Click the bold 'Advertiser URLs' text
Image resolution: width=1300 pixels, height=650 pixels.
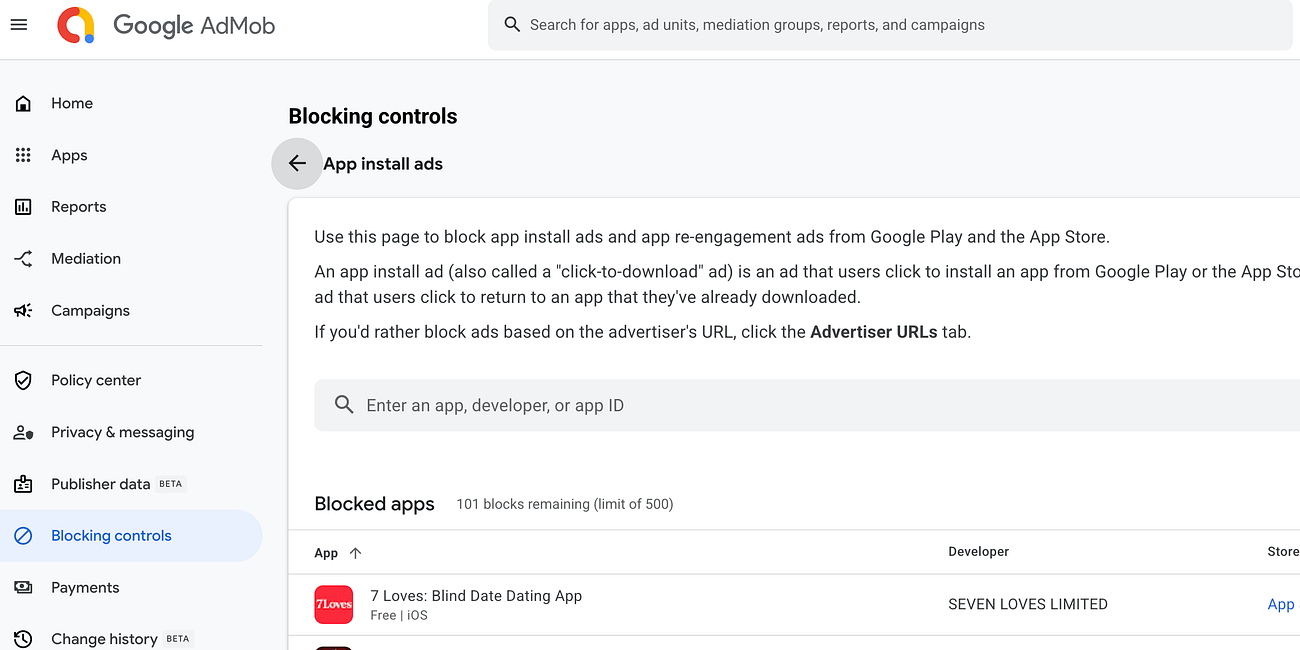point(874,332)
